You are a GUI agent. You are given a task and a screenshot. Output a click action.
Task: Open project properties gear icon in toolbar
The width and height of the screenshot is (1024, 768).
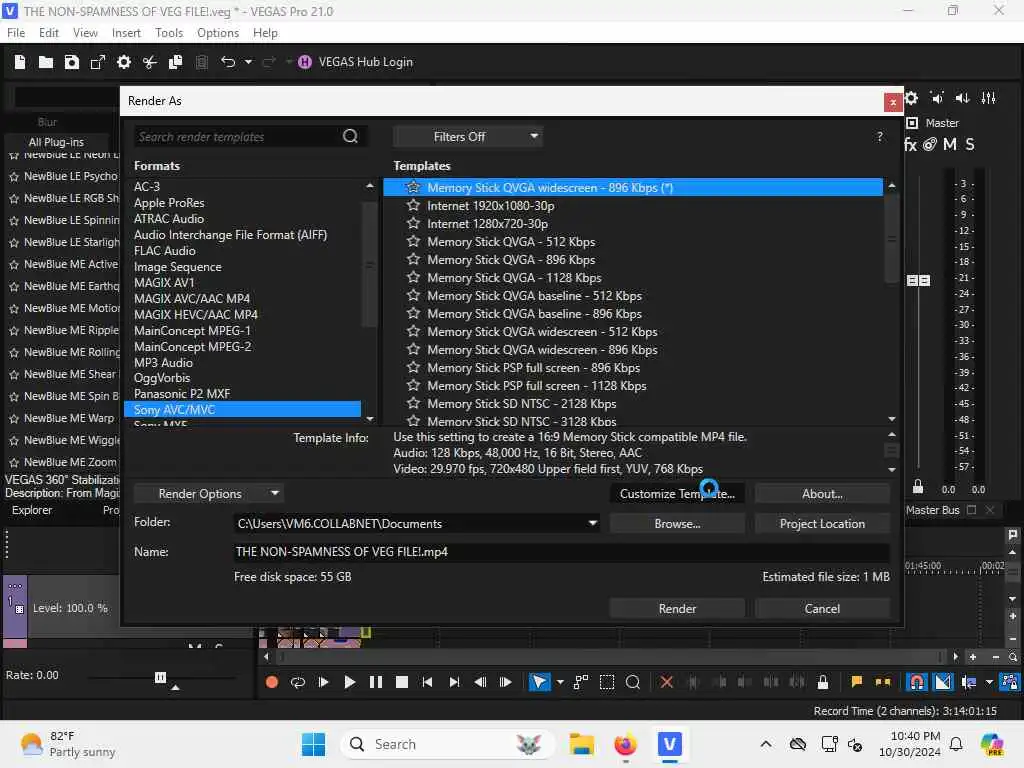pyautogui.click(x=123, y=62)
